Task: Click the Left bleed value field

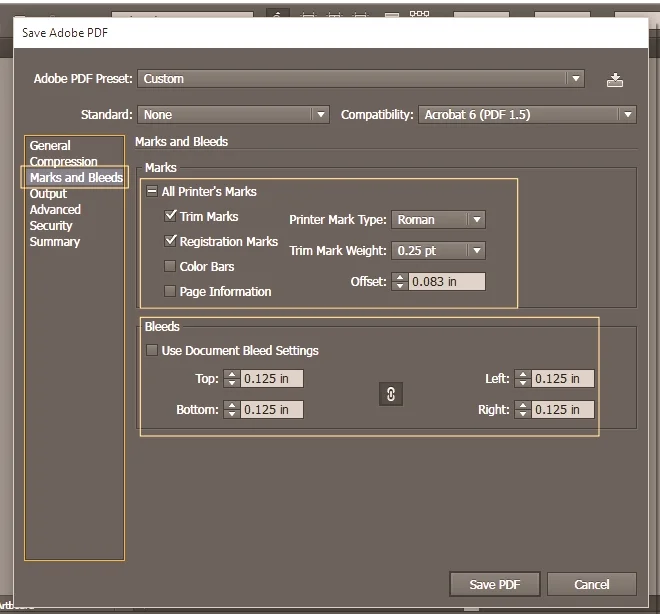Action: tap(563, 378)
